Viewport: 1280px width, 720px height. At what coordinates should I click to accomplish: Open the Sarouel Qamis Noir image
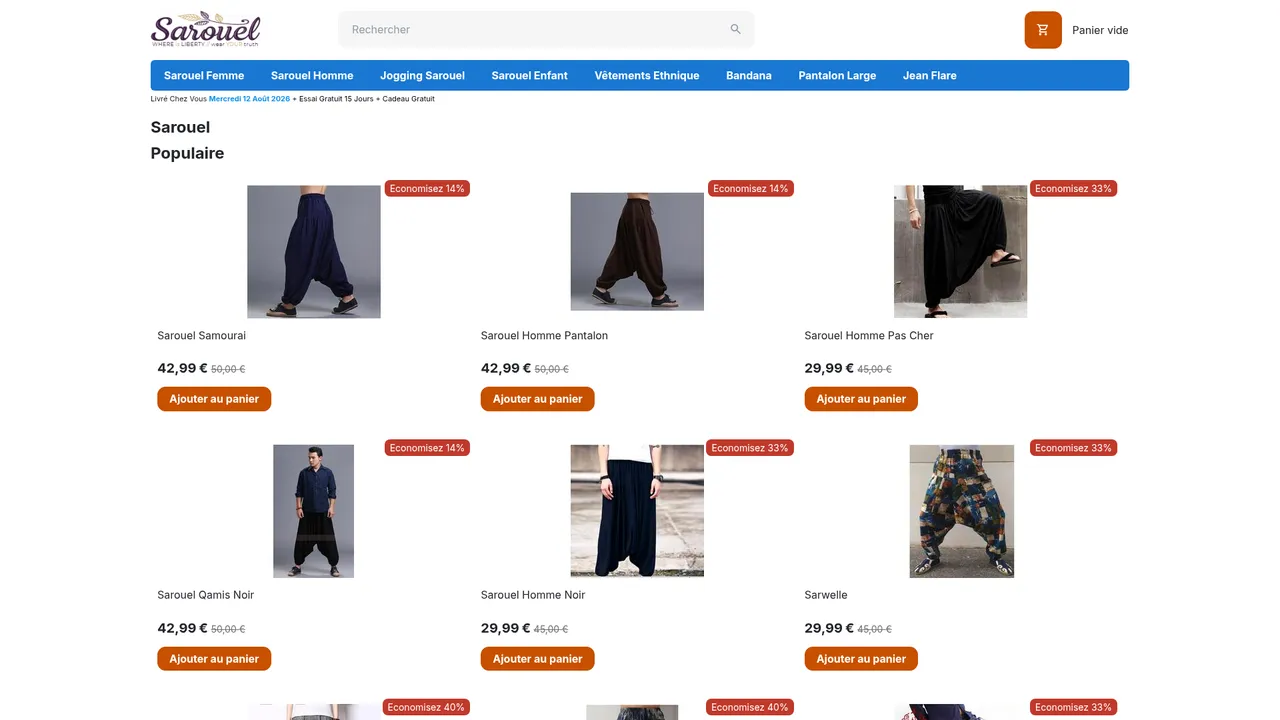tap(314, 511)
